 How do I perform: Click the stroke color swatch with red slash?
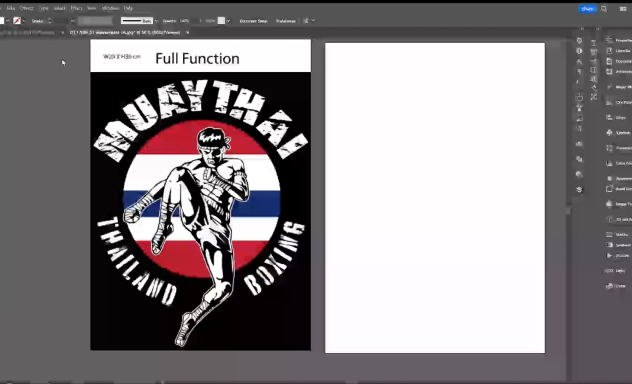click(17, 21)
